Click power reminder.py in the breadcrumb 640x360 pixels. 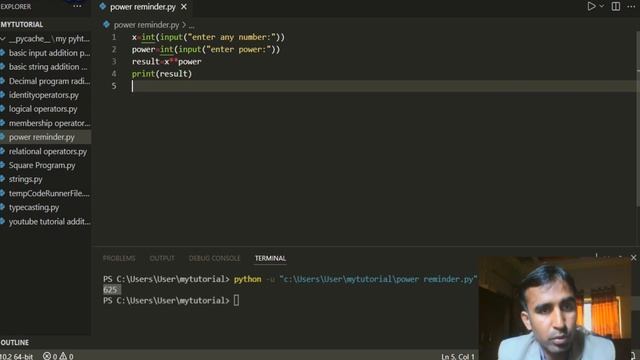(x=146, y=25)
